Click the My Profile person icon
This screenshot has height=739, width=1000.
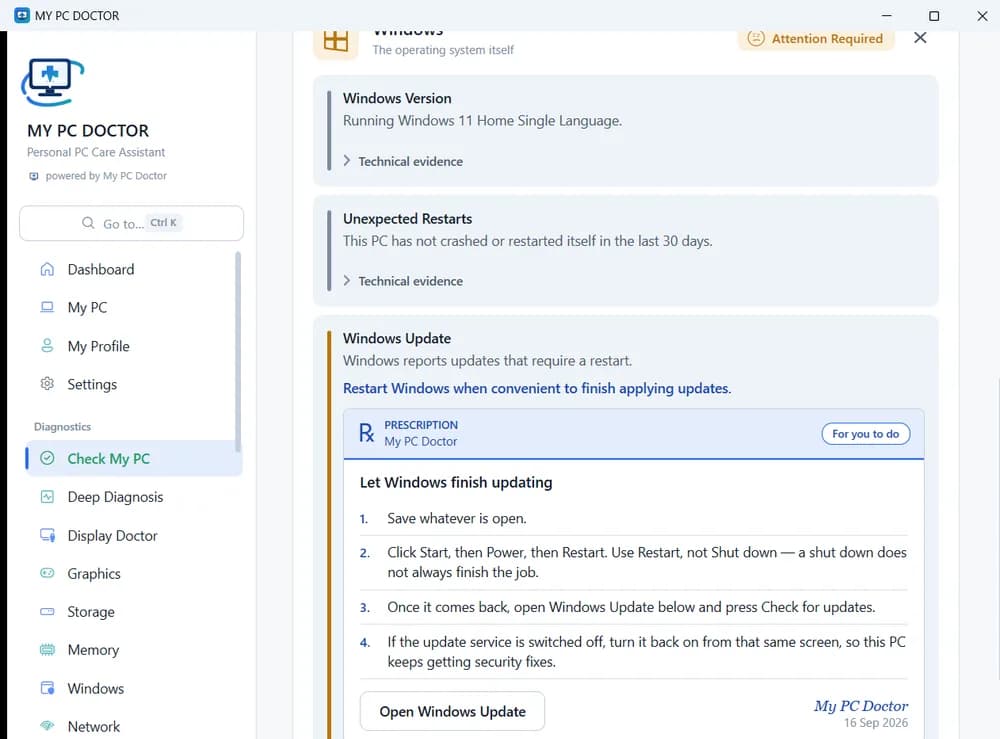pos(47,346)
